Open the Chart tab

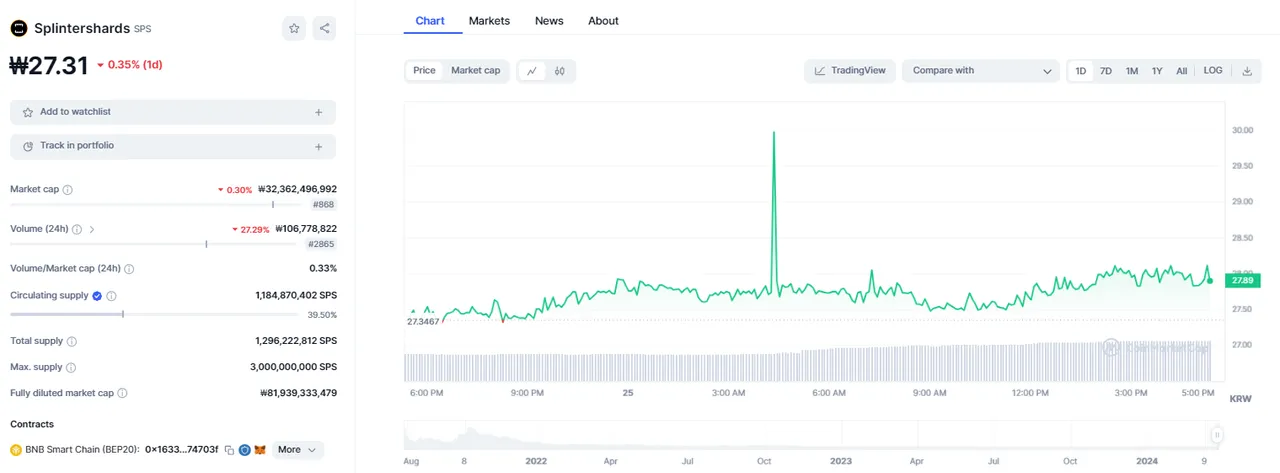click(x=430, y=21)
